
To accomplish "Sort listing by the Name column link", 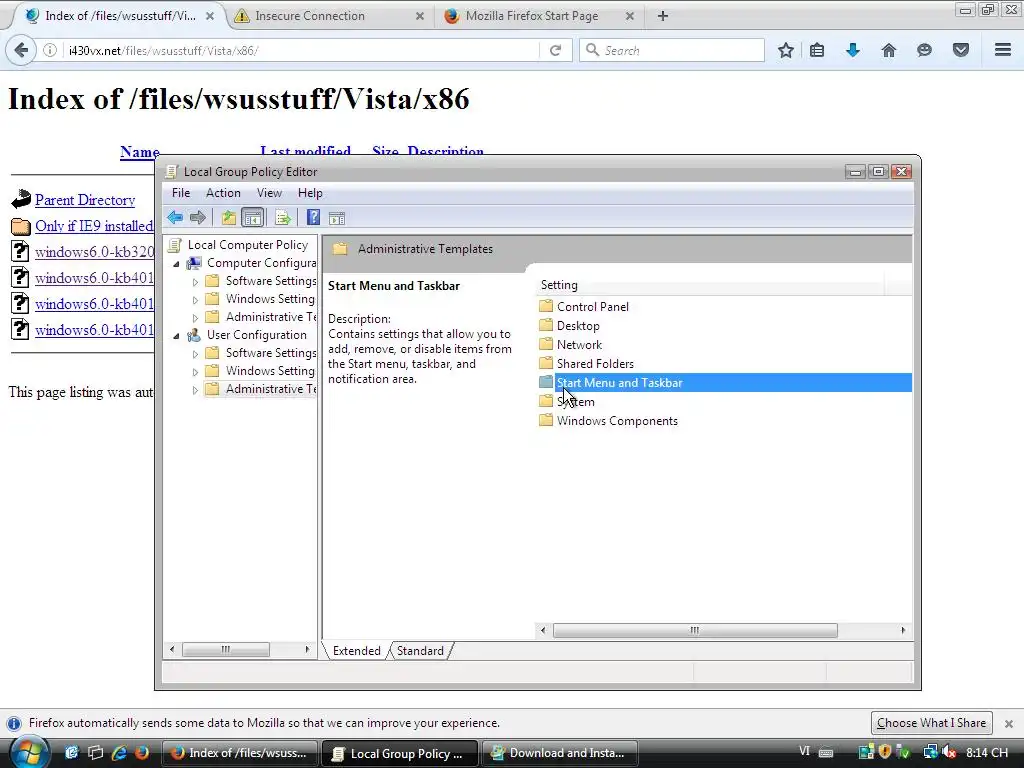I will click(140, 152).
